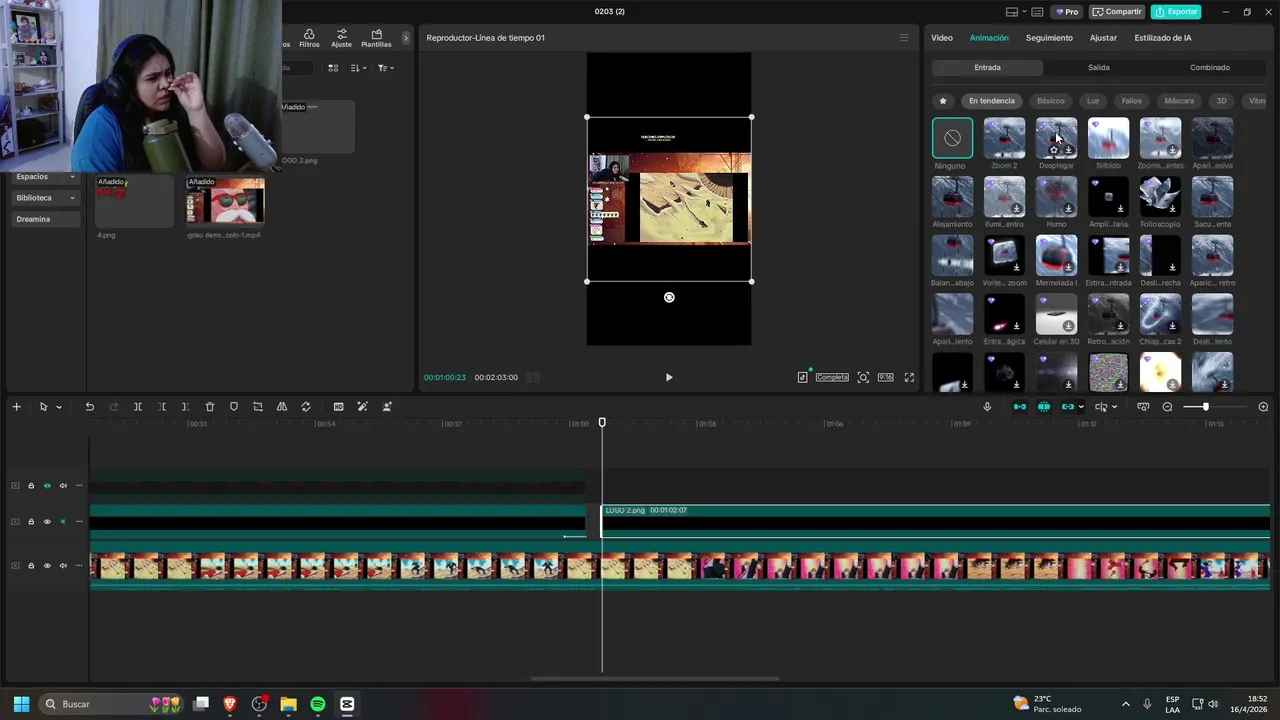This screenshot has width=1280, height=720.
Task: Open more options for bottom video track
Action: [x=79, y=566]
